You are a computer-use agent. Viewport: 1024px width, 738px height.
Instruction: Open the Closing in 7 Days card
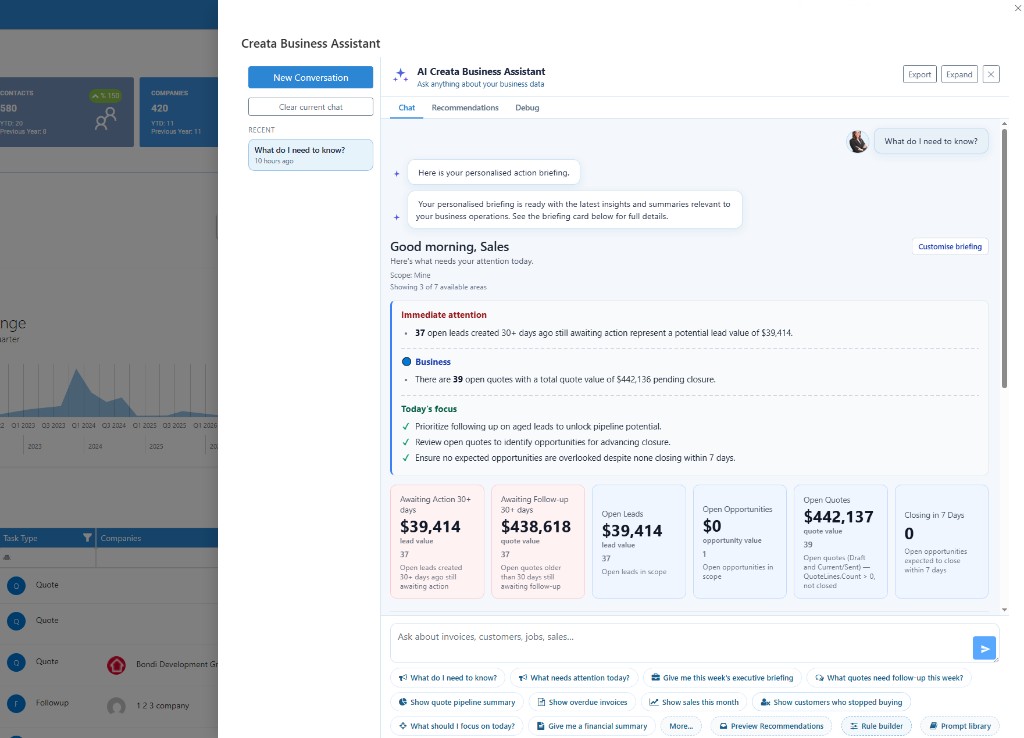tap(941, 541)
